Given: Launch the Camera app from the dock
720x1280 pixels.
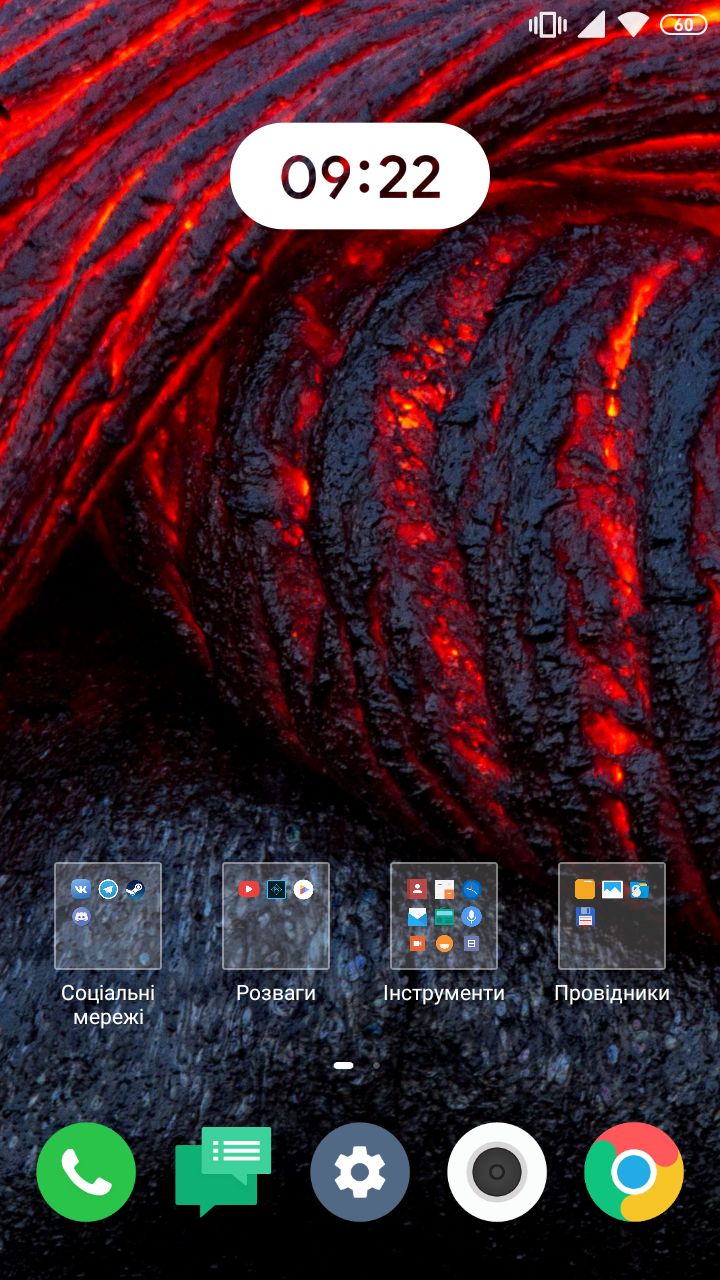Looking at the screenshot, I should point(497,1172).
